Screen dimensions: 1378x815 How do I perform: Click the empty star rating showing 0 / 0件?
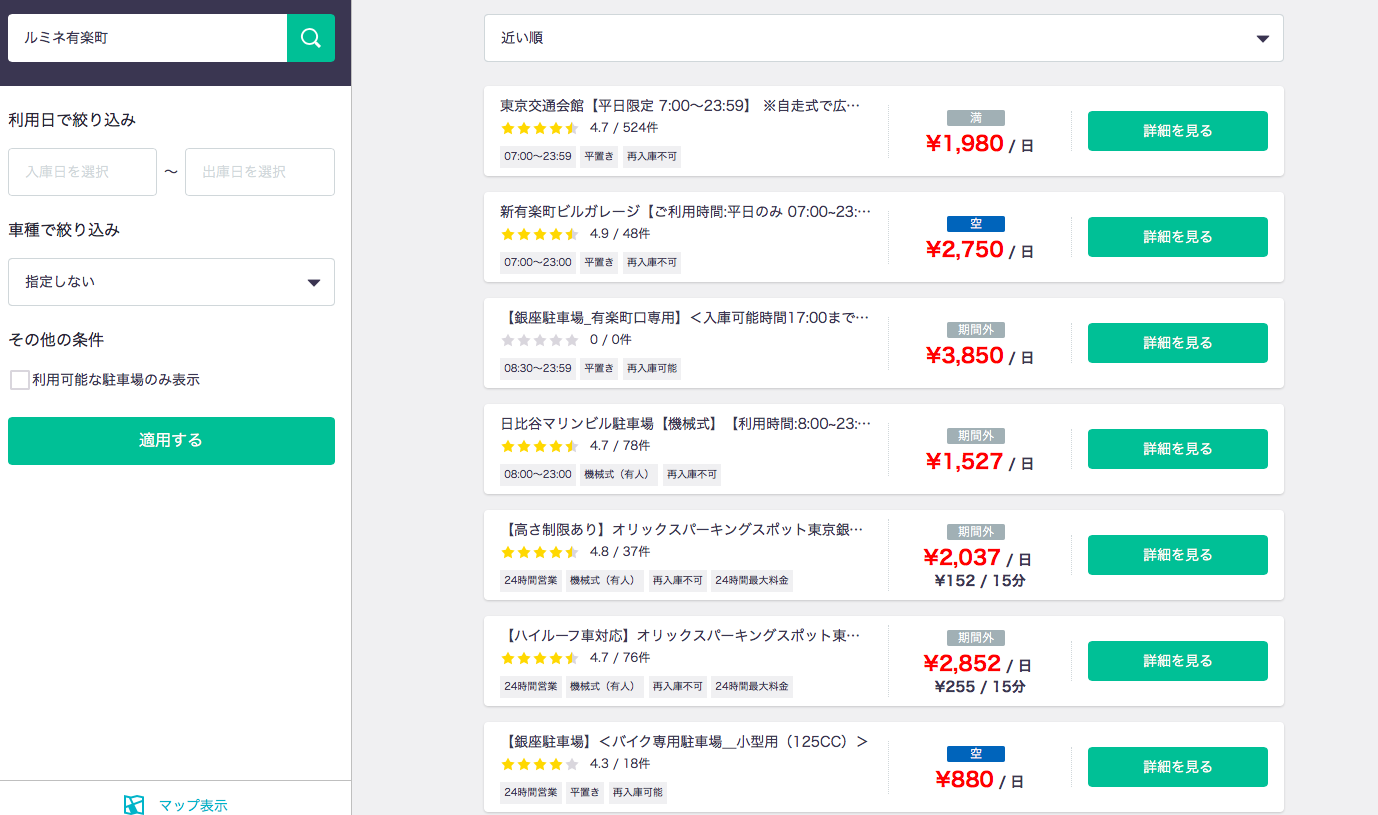pyautogui.click(x=540, y=340)
